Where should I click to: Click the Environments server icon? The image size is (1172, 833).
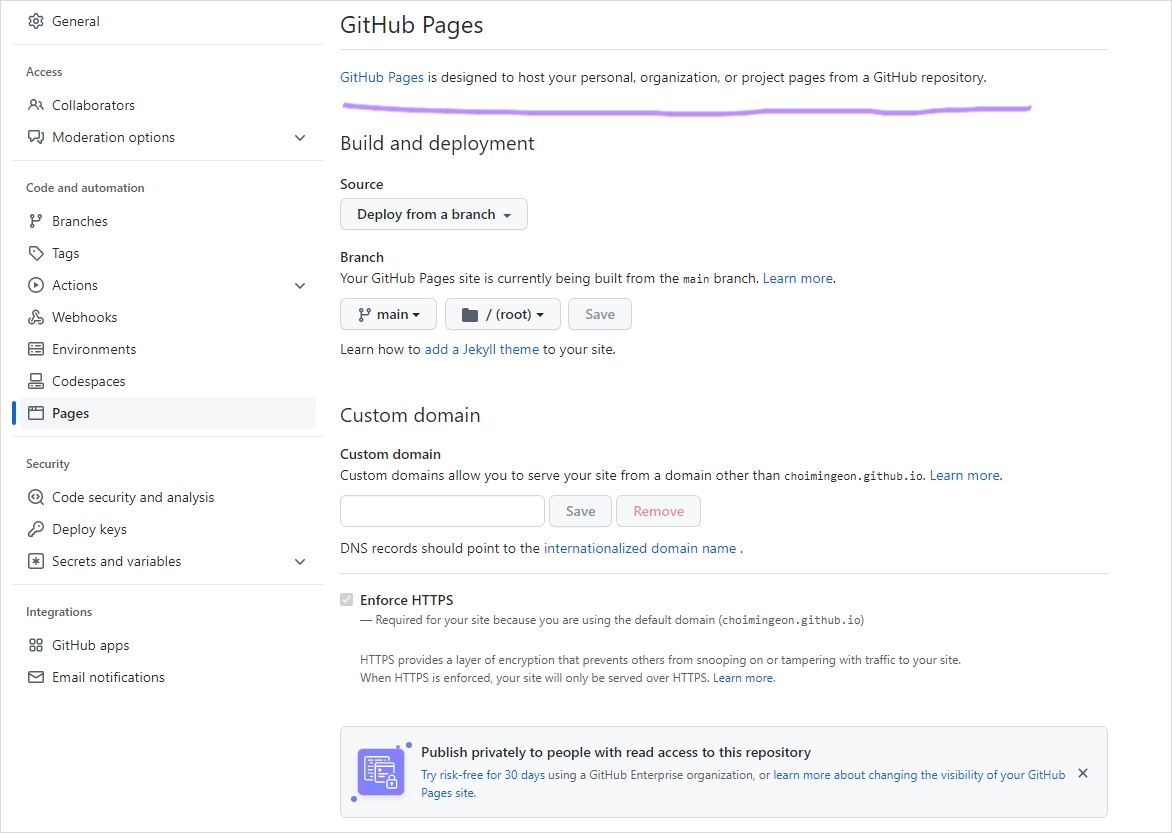pyautogui.click(x=35, y=349)
